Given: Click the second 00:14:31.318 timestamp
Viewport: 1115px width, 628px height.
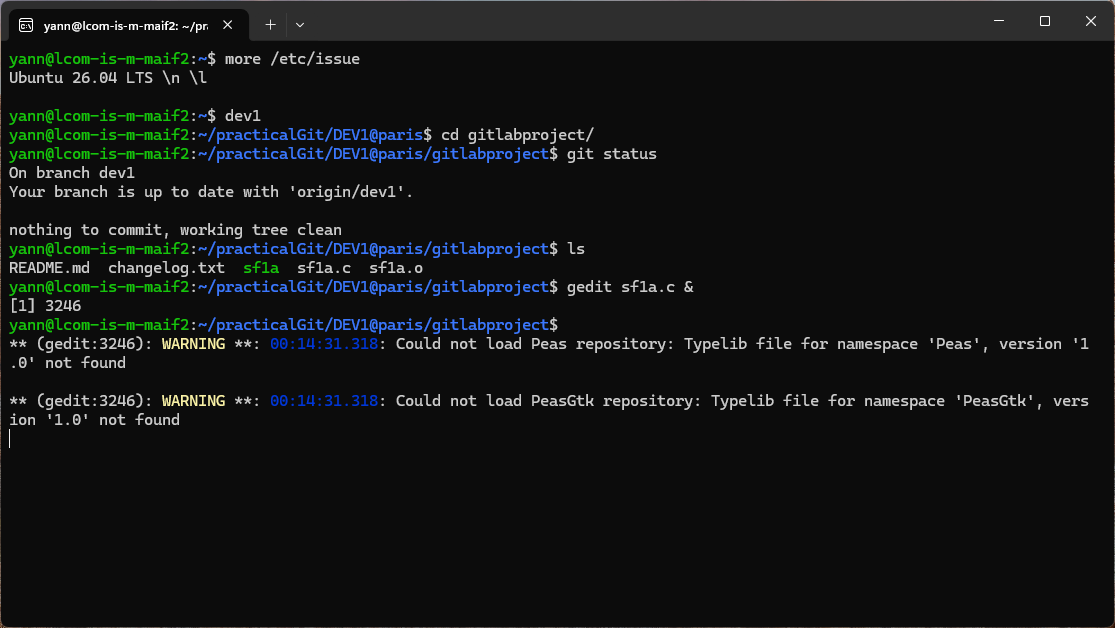Looking at the screenshot, I should point(324,401).
